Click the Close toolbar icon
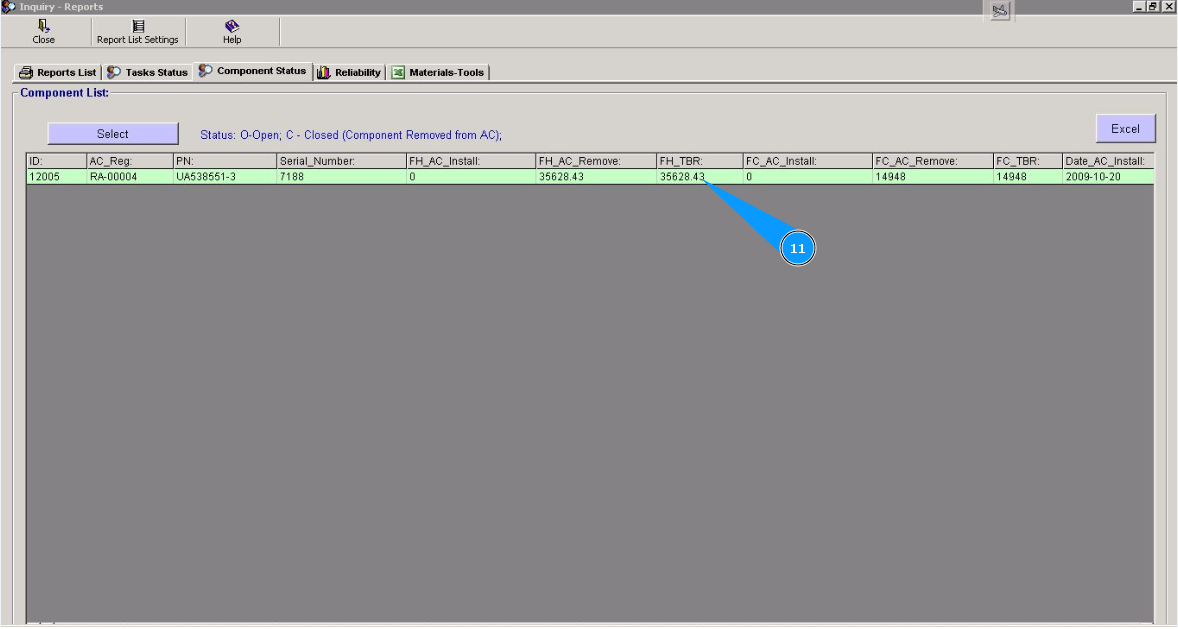Viewport: 1178px width, 629px height. click(44, 26)
